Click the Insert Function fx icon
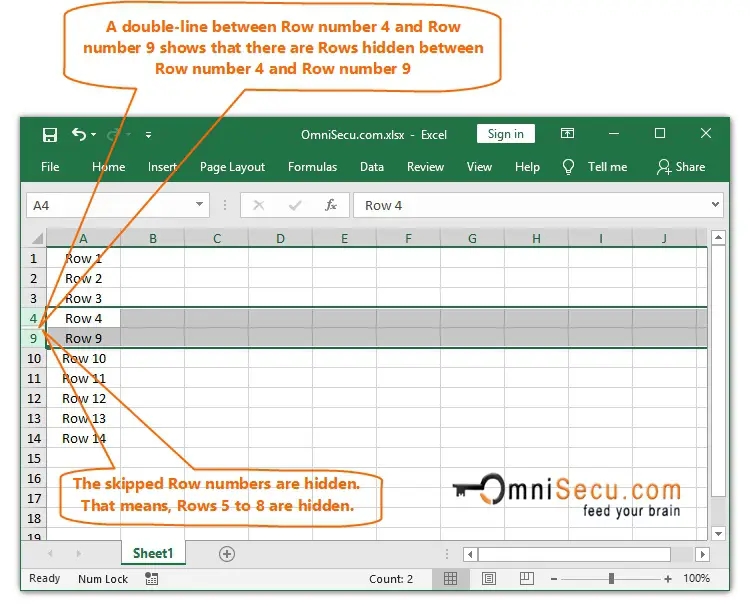750x610 pixels. [x=331, y=205]
